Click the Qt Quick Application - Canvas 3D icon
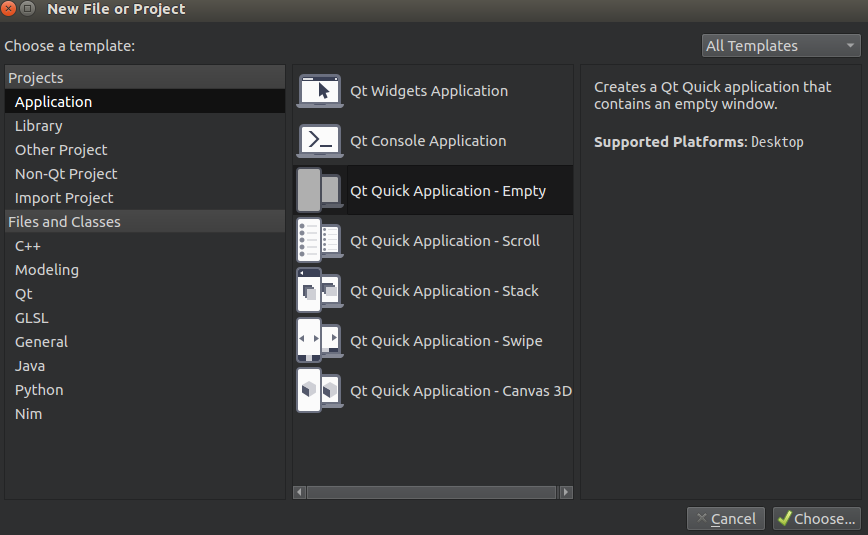Image resolution: width=868 pixels, height=535 pixels. click(x=319, y=390)
